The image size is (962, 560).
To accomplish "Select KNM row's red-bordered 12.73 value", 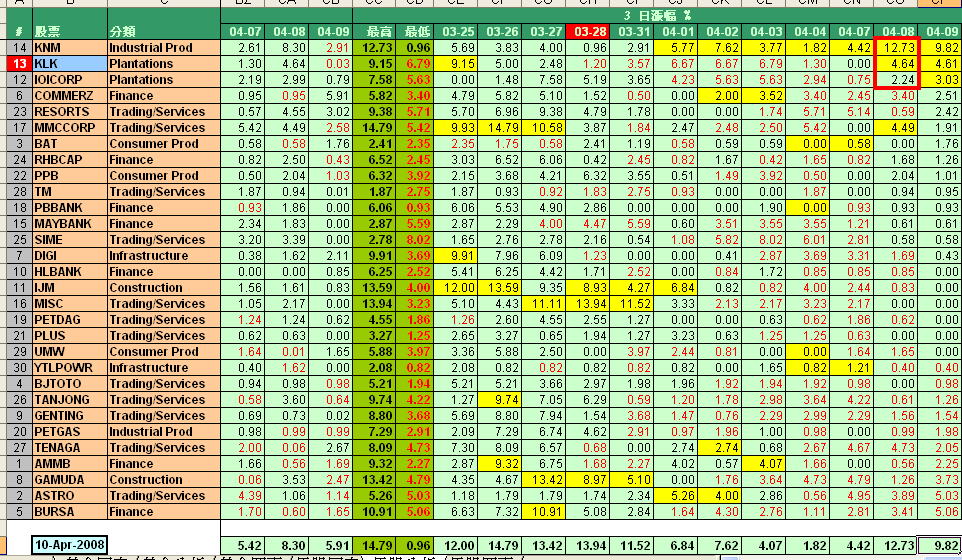I will pyautogui.click(x=895, y=48).
